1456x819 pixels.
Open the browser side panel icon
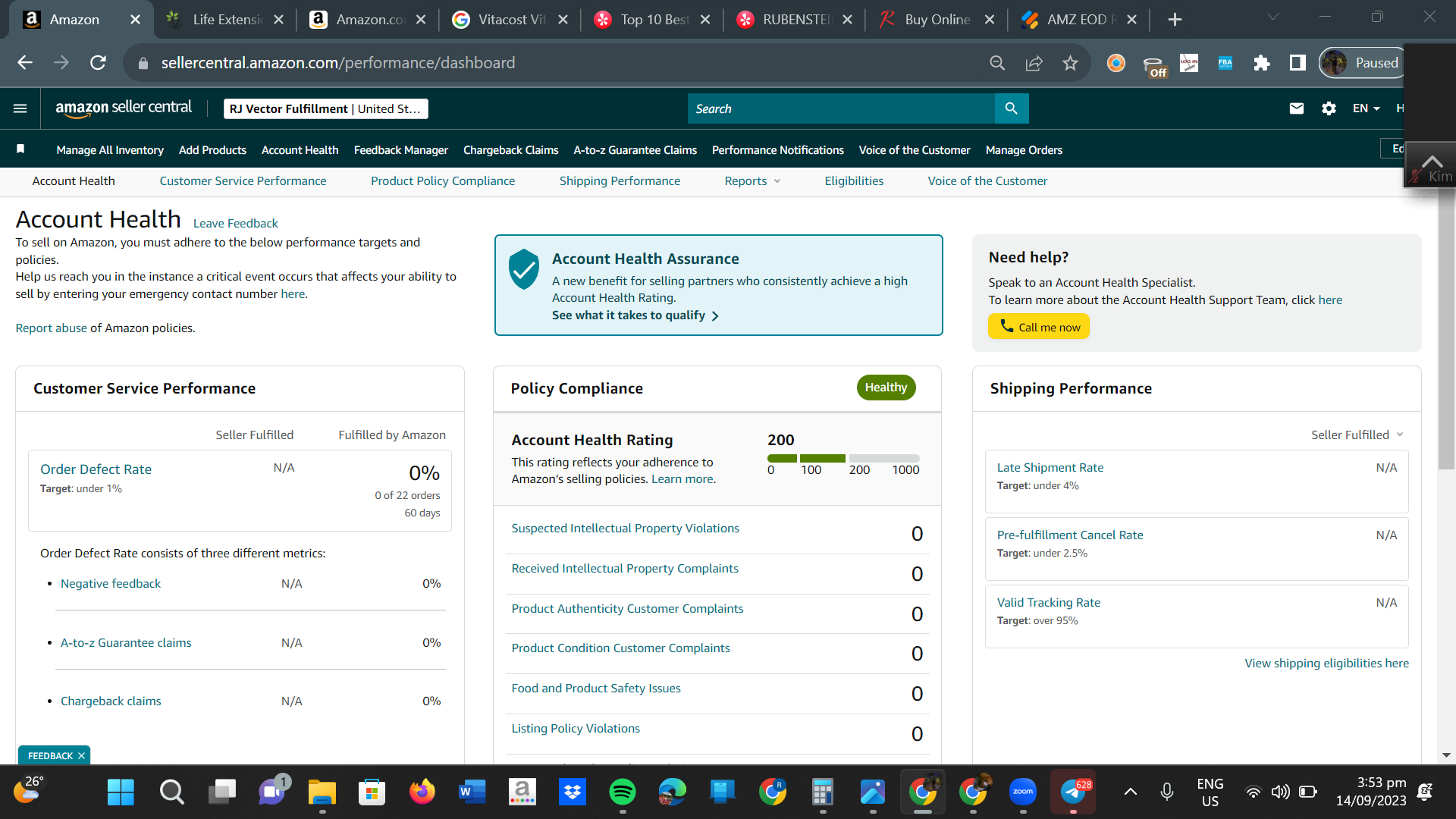[1298, 63]
